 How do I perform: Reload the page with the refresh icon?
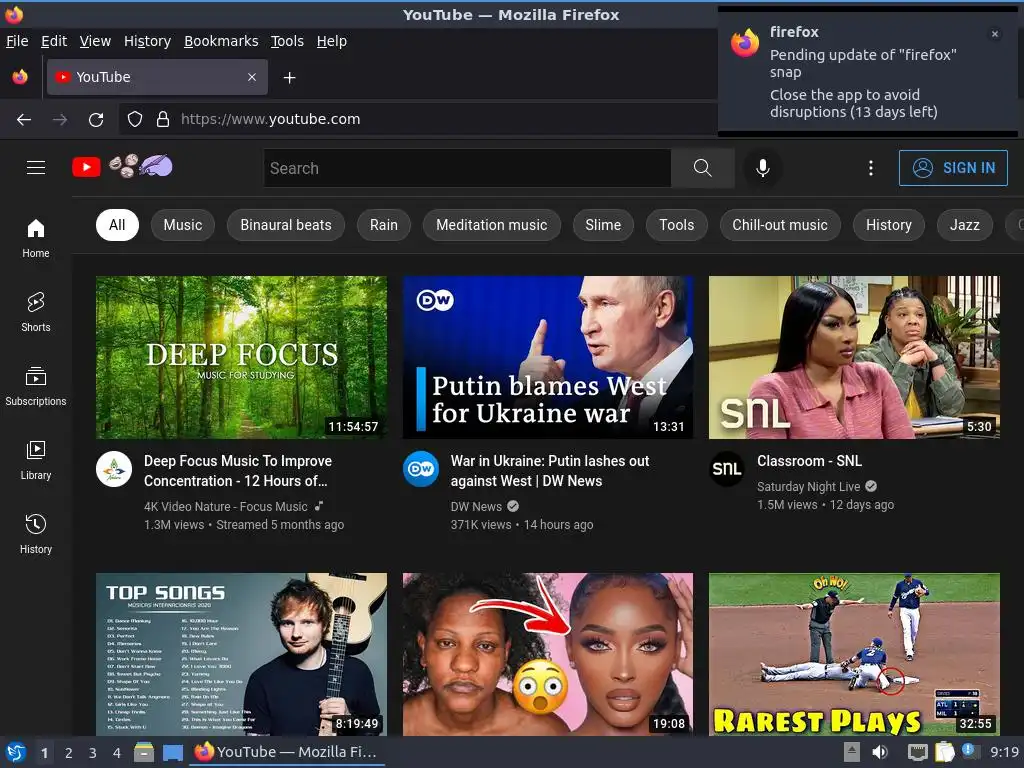coord(96,120)
